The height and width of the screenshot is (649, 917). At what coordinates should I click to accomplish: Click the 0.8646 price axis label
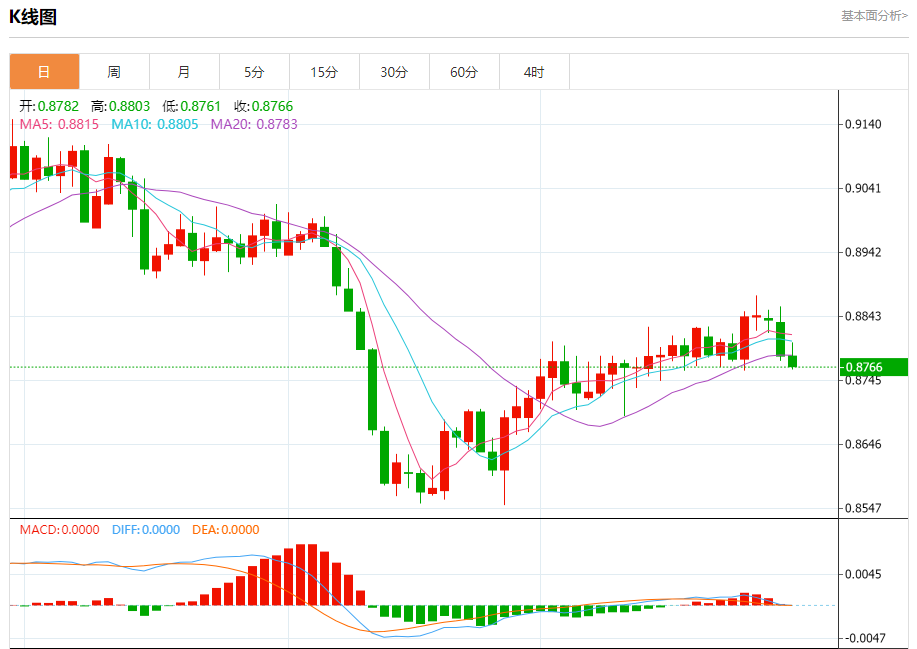click(x=863, y=444)
